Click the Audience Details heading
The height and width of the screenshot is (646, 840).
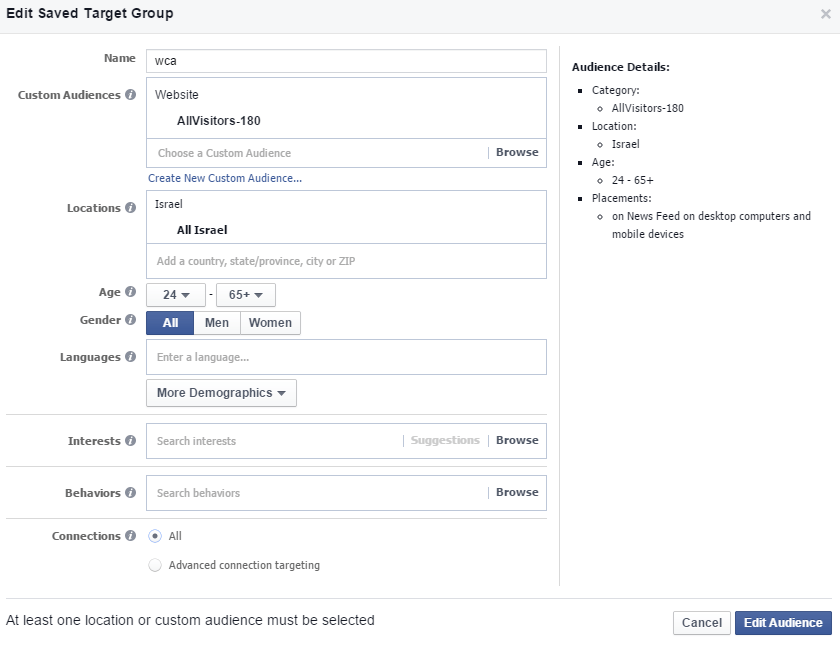pos(621,67)
